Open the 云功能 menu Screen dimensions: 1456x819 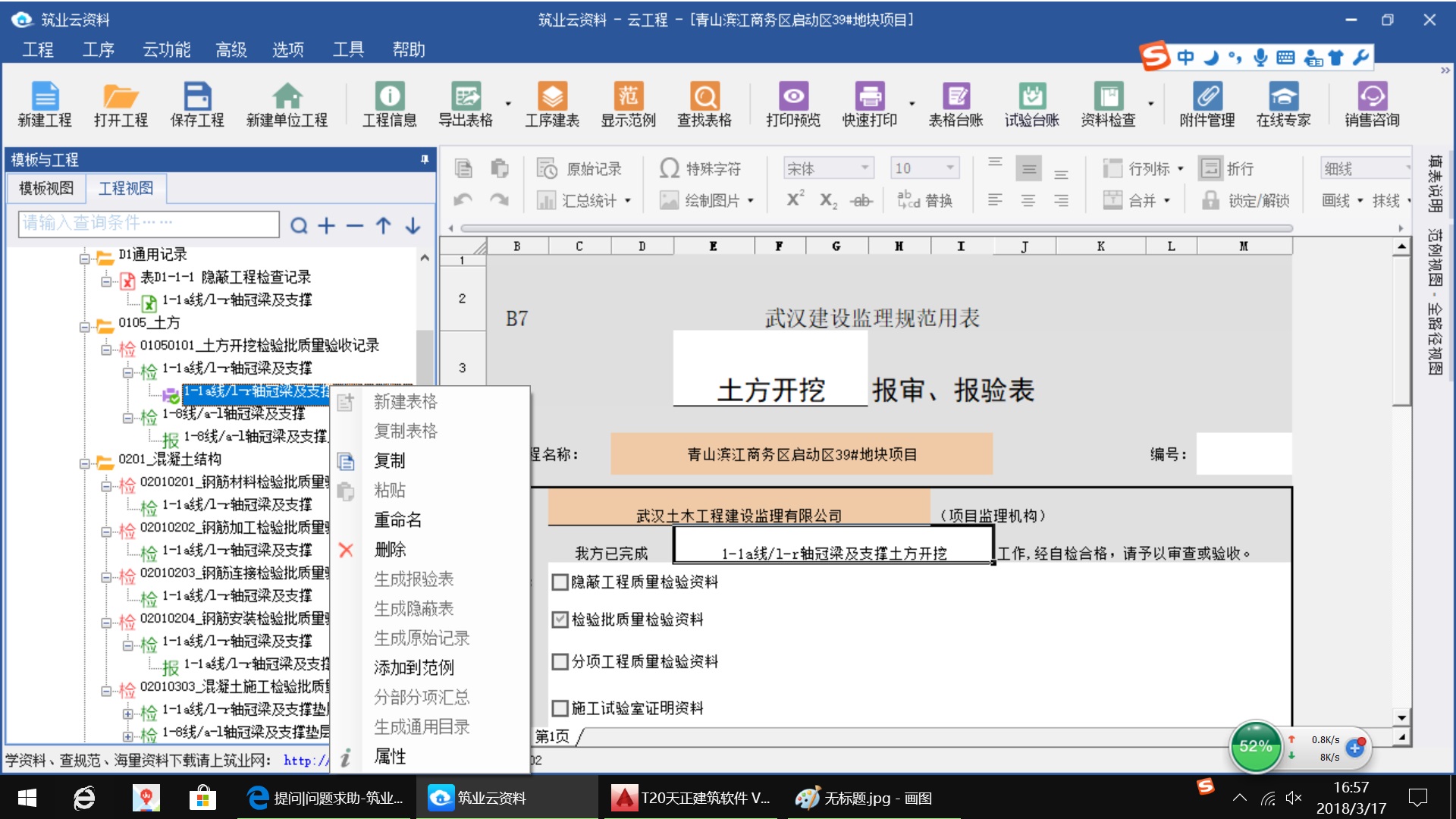(x=166, y=50)
